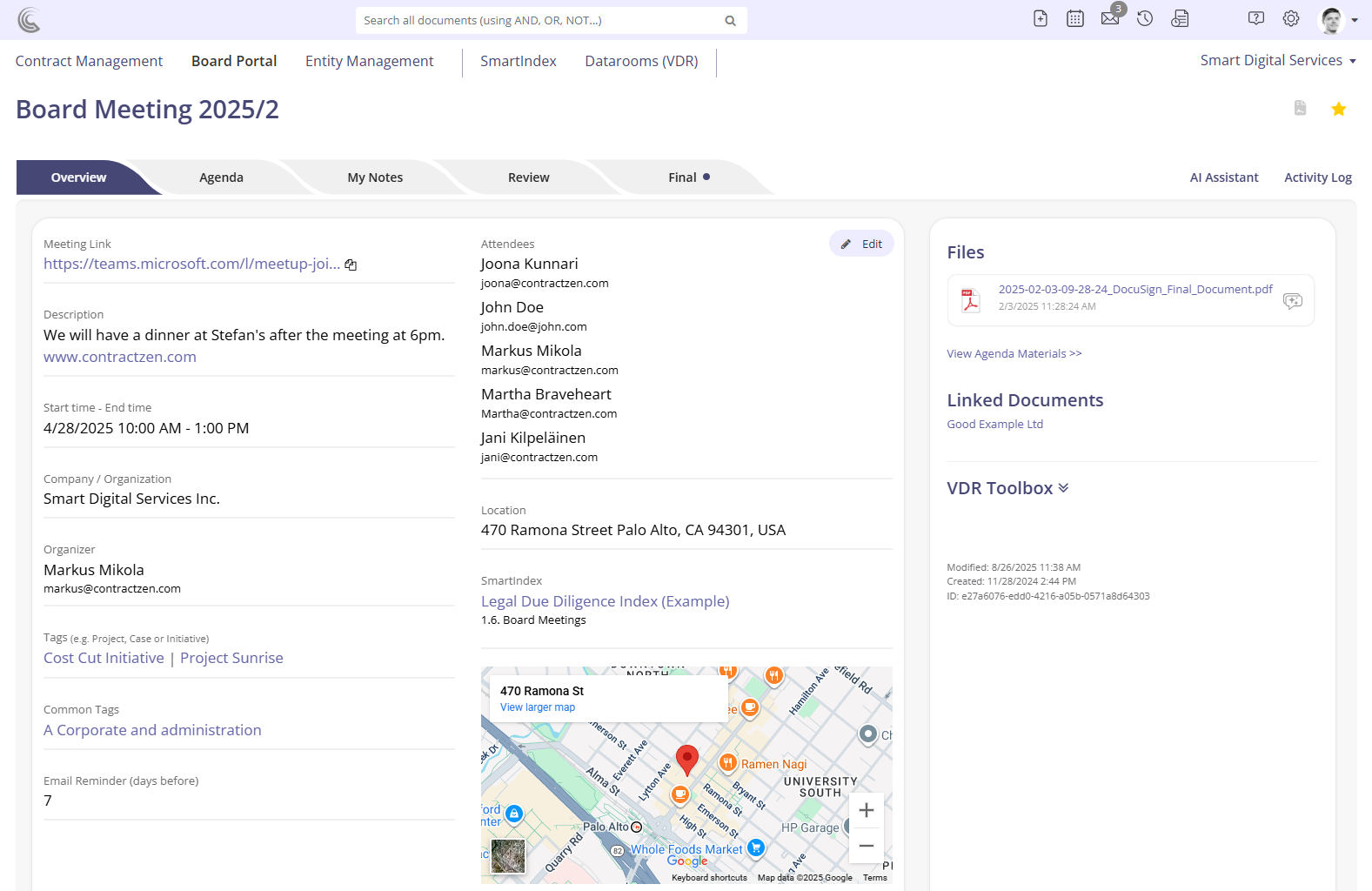The width and height of the screenshot is (1372, 891).
Task: Click the Google logo on map
Action: tap(687, 861)
